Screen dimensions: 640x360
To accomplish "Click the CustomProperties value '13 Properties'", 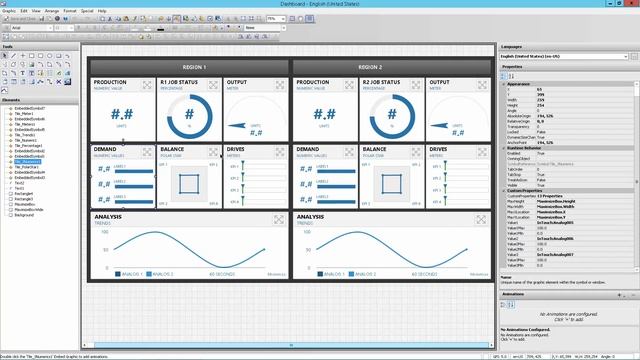I will (549, 196).
